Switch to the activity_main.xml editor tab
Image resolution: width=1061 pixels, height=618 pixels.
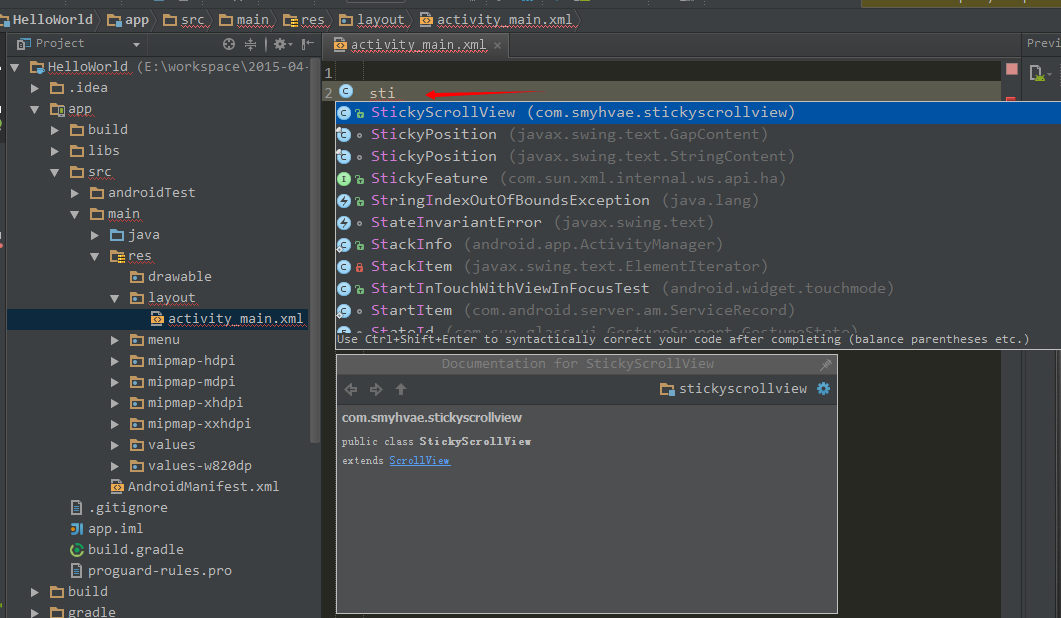[417, 45]
